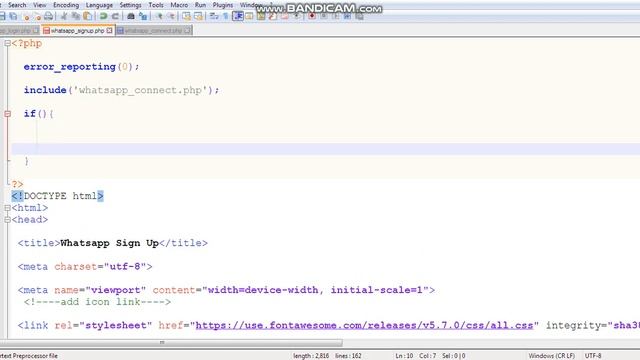Collapse the <?php block fold marker
640x360 pixels.
click(x=7, y=43)
